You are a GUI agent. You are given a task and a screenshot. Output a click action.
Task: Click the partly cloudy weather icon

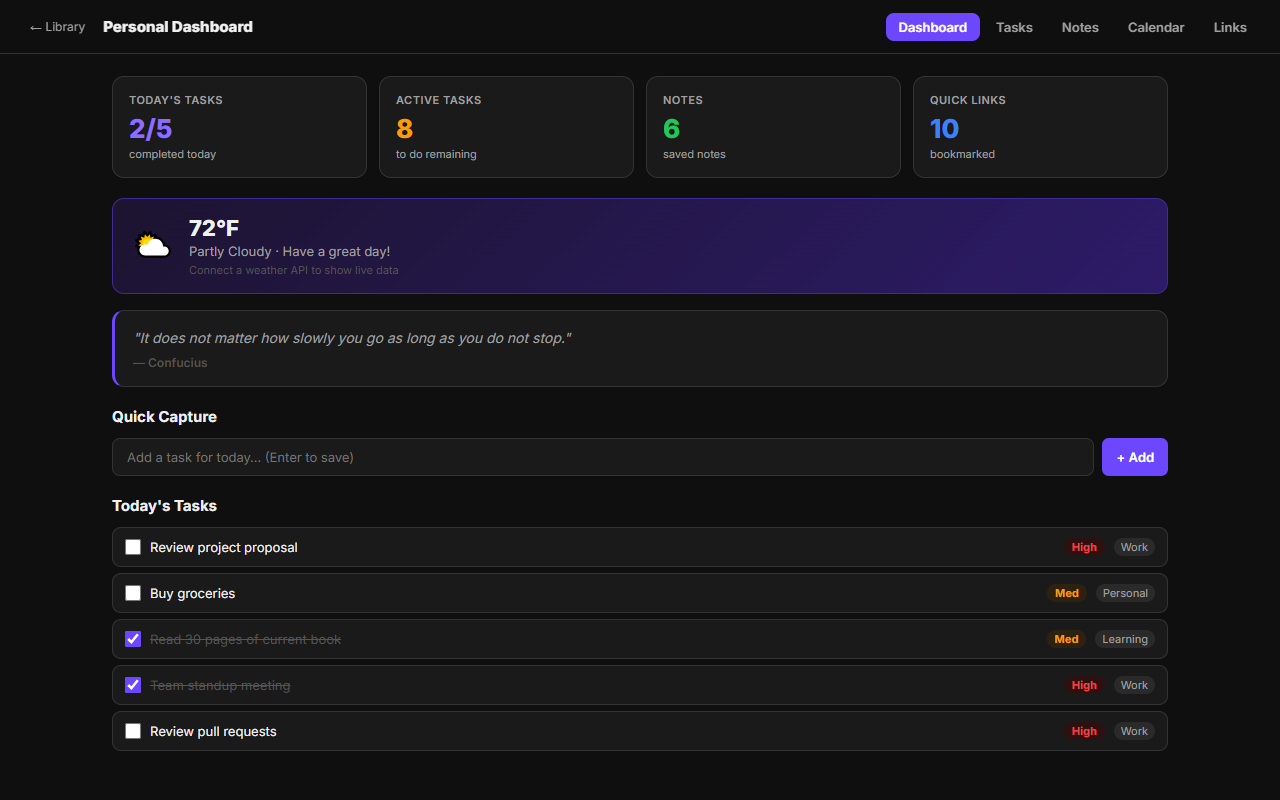coord(153,245)
